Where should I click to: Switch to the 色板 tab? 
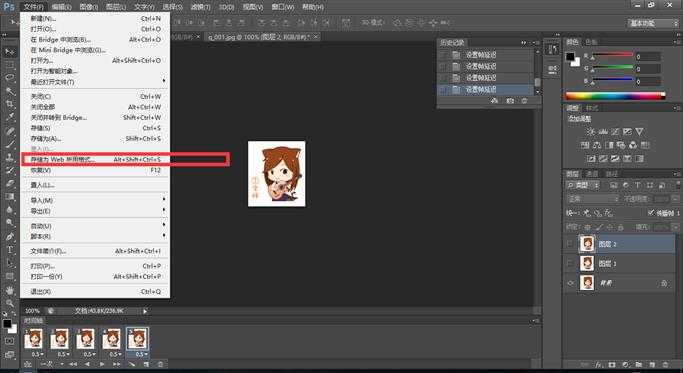[x=591, y=42]
